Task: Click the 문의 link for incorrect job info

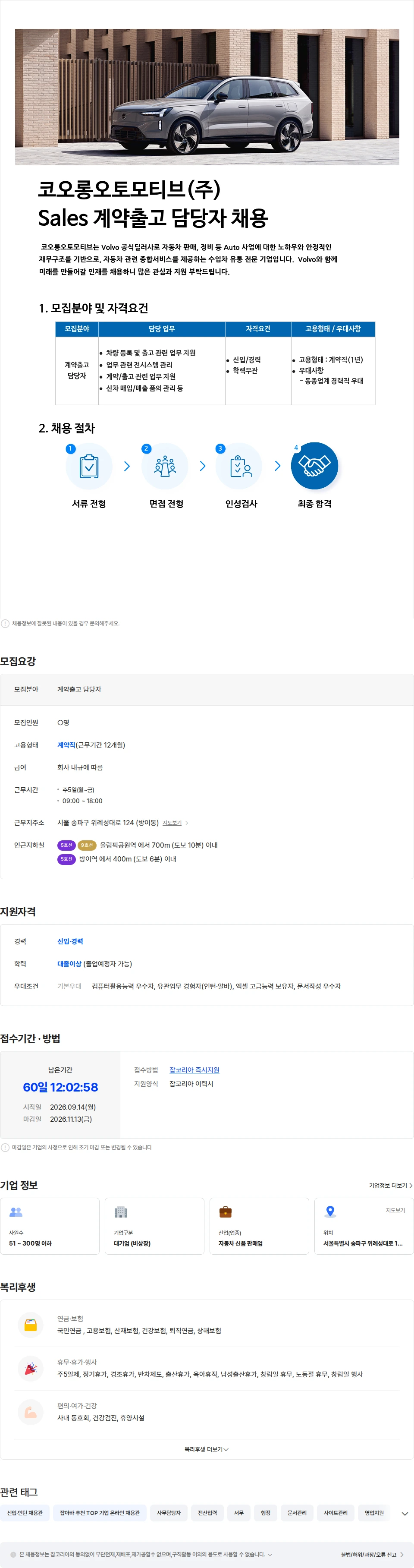Action: tap(94, 623)
